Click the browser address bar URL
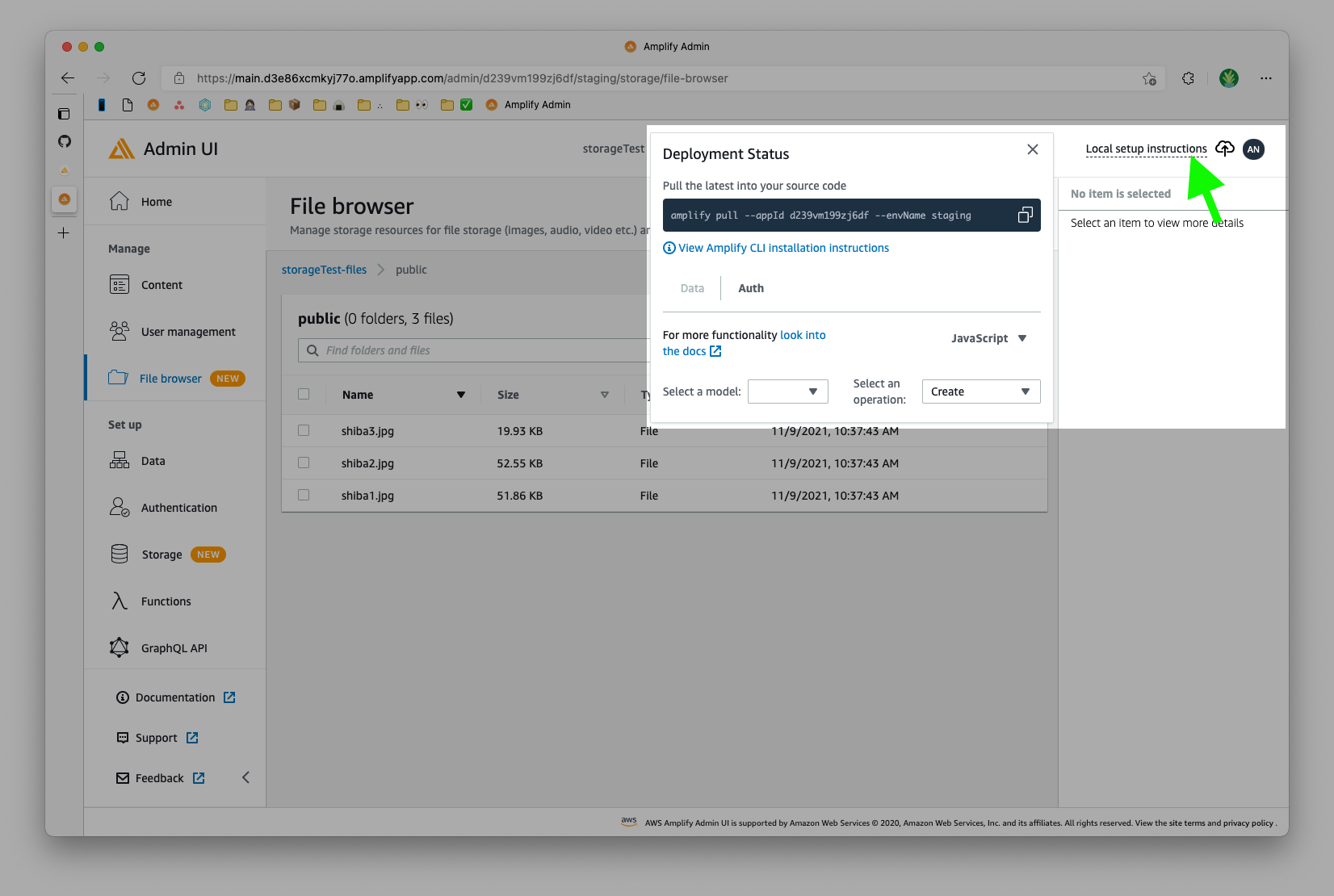The image size is (1334, 896). 462,78
